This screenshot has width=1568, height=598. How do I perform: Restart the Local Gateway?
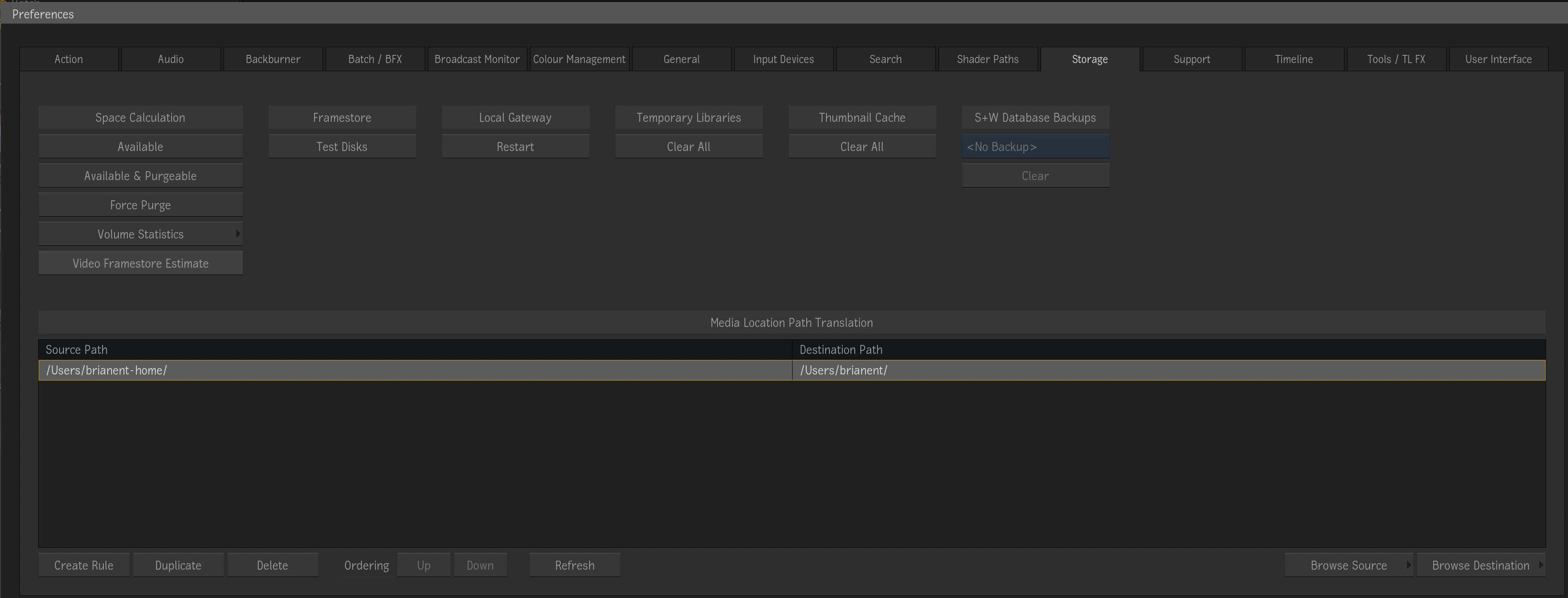[x=515, y=147]
